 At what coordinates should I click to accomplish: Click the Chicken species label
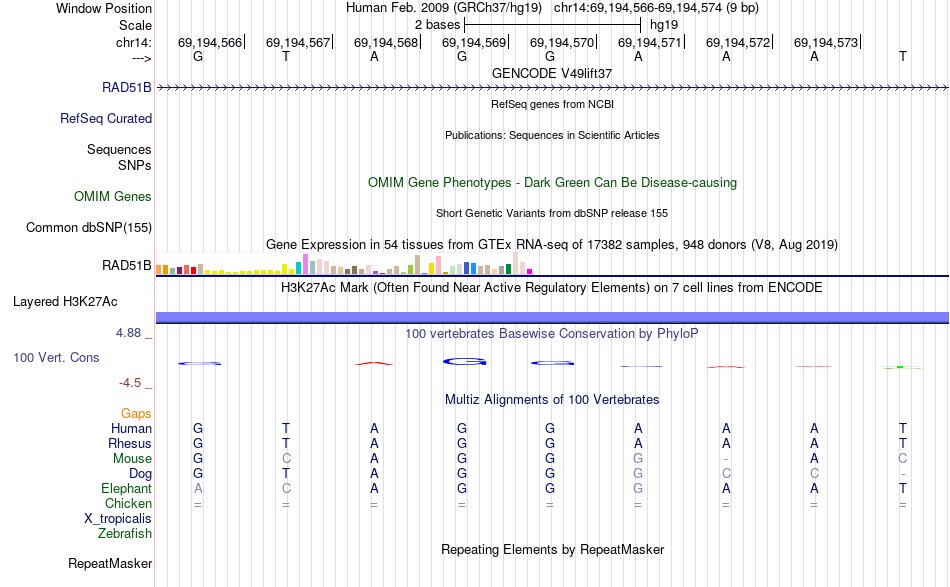(128, 504)
